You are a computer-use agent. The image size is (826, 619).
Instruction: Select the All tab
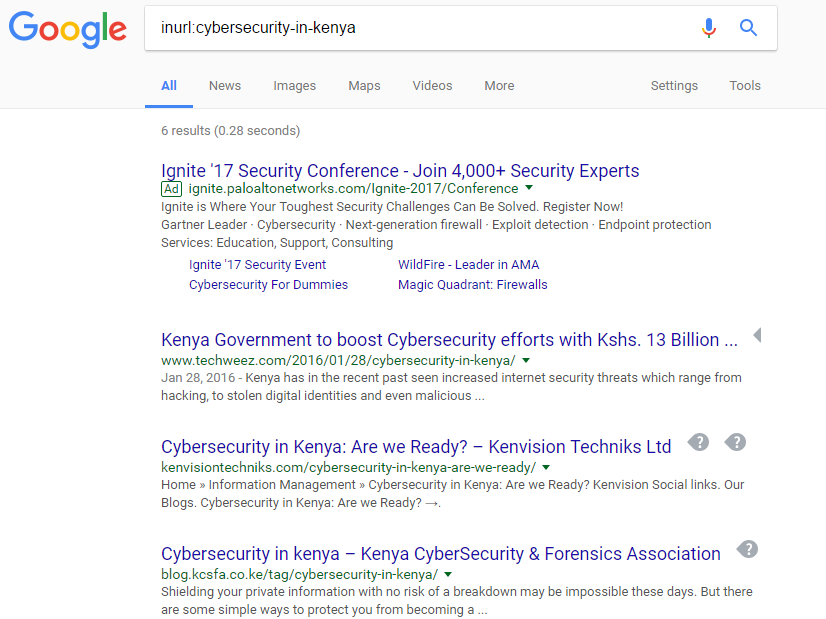pyautogui.click(x=169, y=86)
